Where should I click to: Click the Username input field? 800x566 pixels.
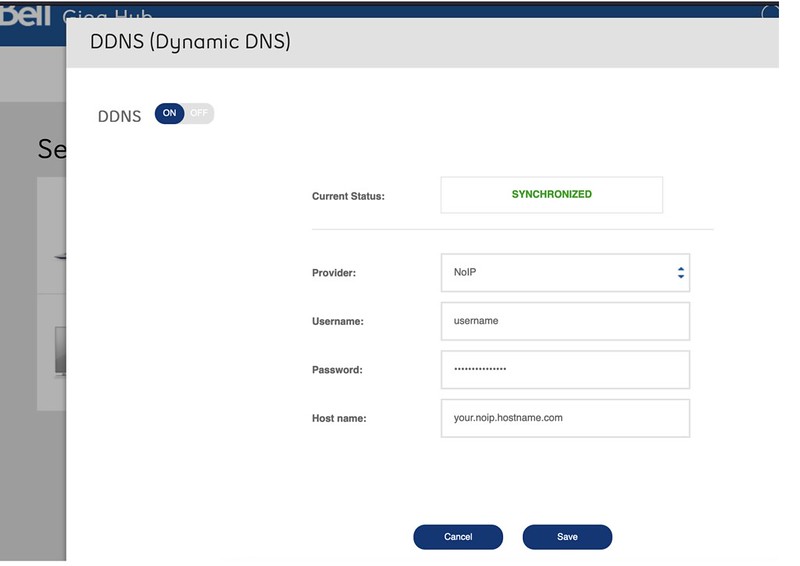click(x=564, y=321)
